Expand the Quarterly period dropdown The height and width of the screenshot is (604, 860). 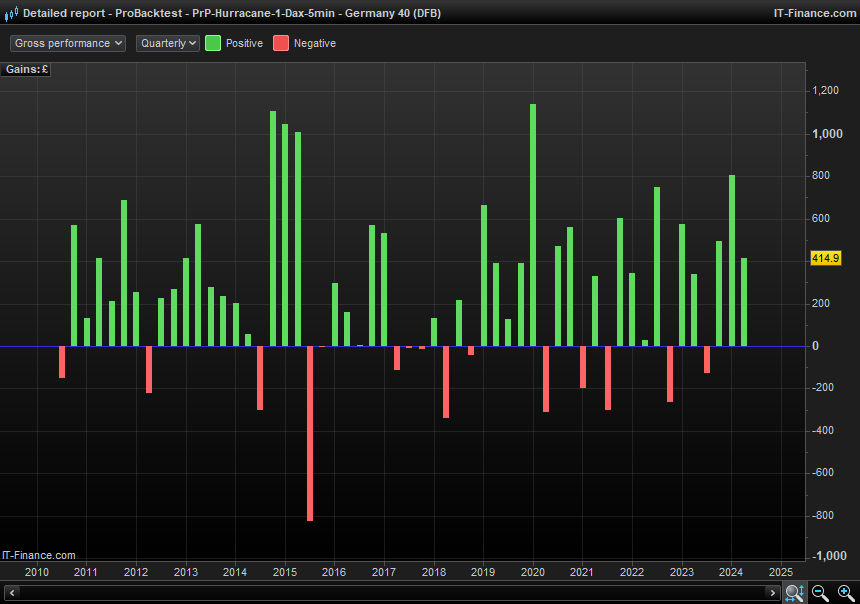(x=168, y=43)
